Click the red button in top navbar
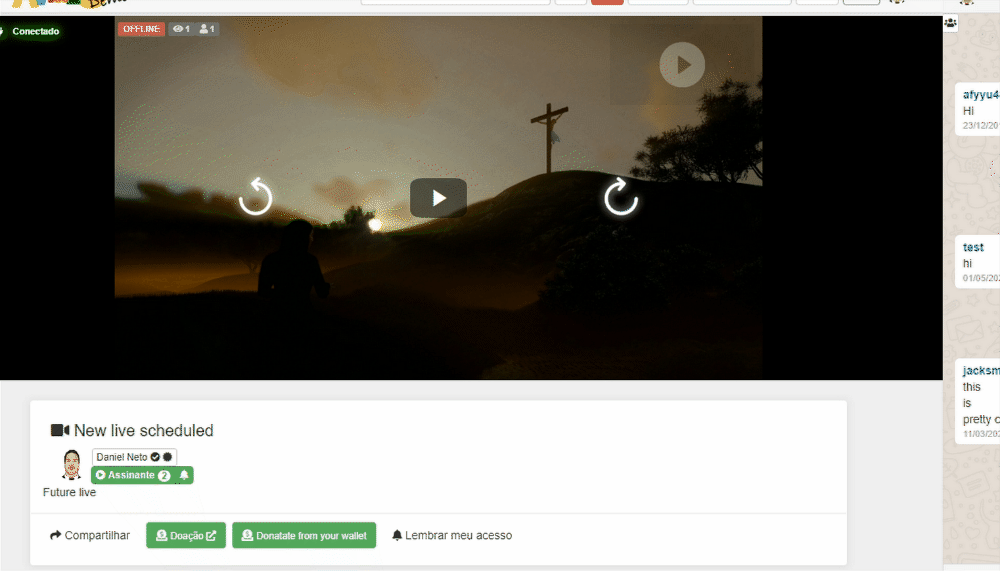 pyautogui.click(x=607, y=2)
